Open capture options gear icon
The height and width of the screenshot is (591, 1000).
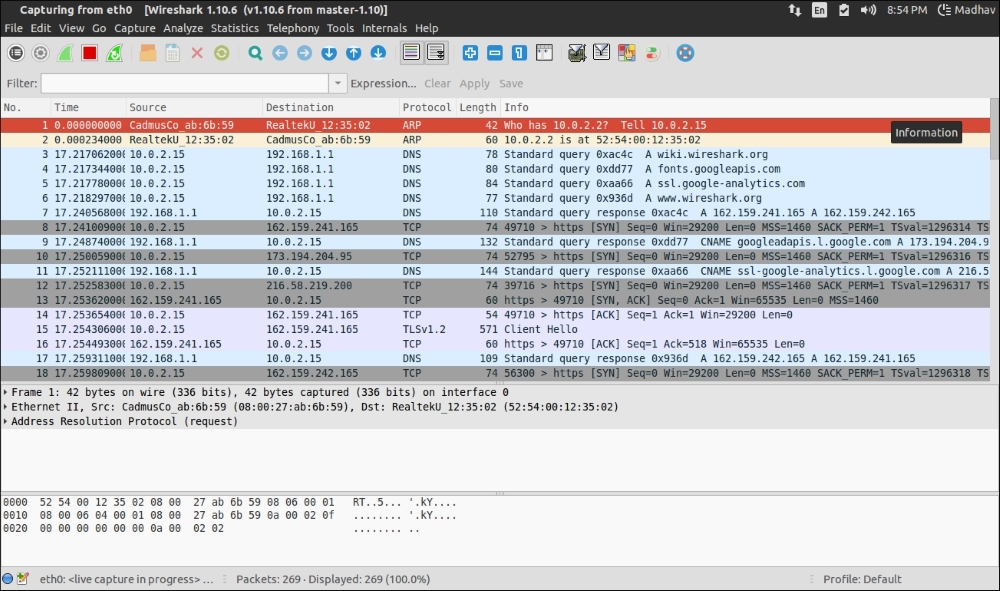point(40,53)
